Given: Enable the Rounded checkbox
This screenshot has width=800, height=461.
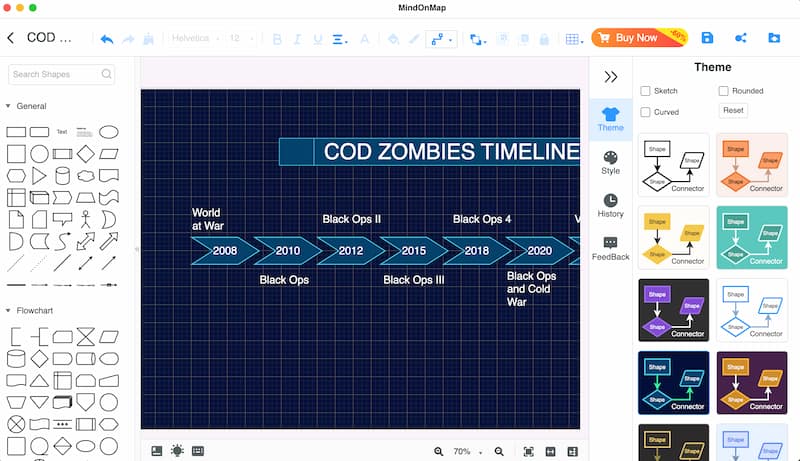Looking at the screenshot, I should click(x=723, y=91).
